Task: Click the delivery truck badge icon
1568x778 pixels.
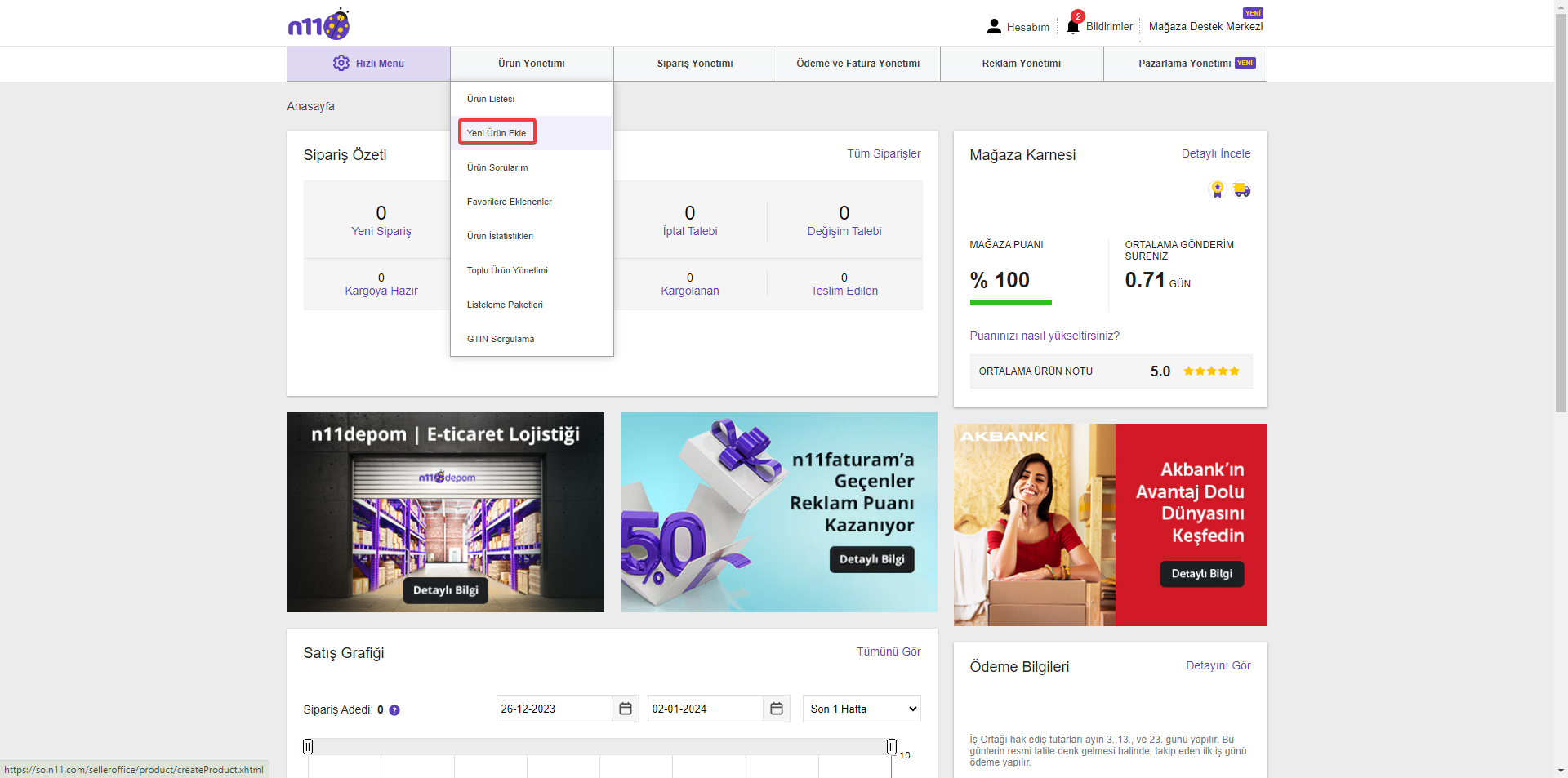Action: click(x=1241, y=189)
